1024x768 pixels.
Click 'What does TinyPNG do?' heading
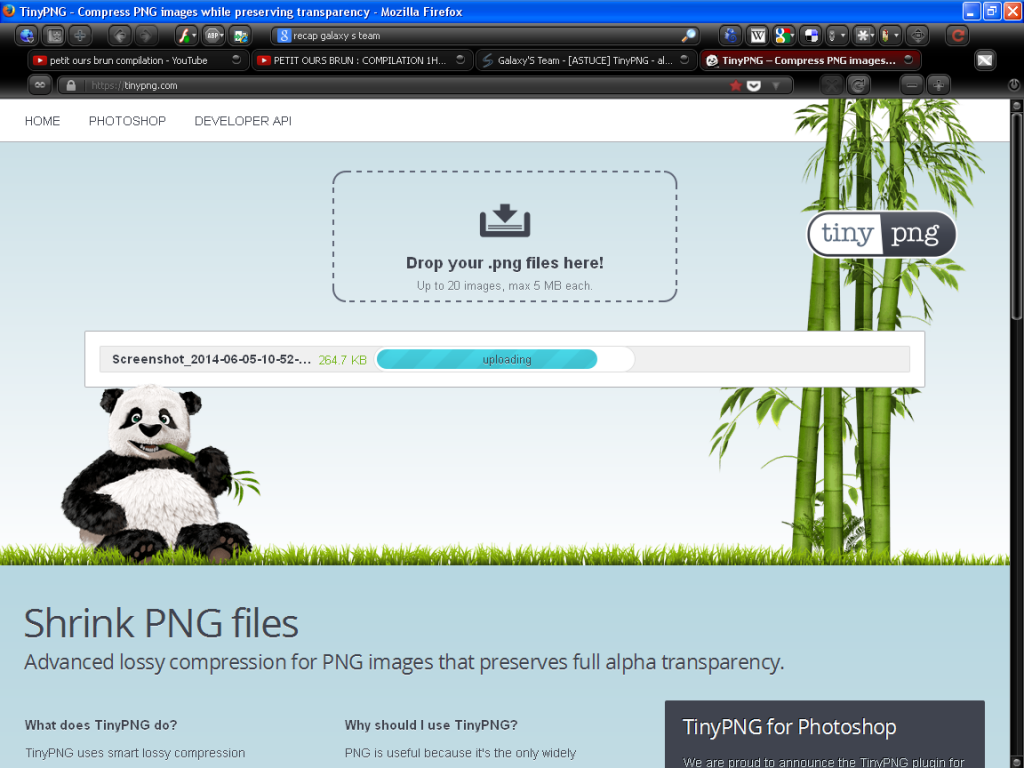pyautogui.click(x=101, y=725)
